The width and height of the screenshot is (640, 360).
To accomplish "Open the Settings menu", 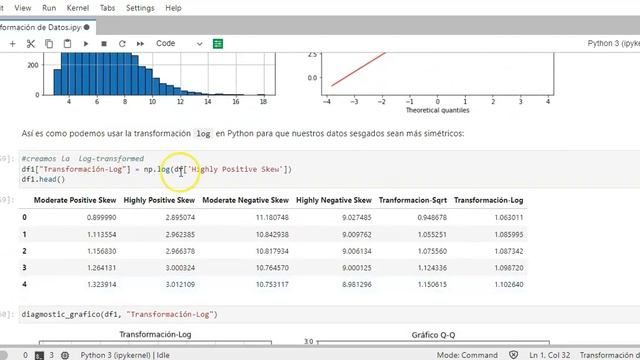I will coord(140,8).
